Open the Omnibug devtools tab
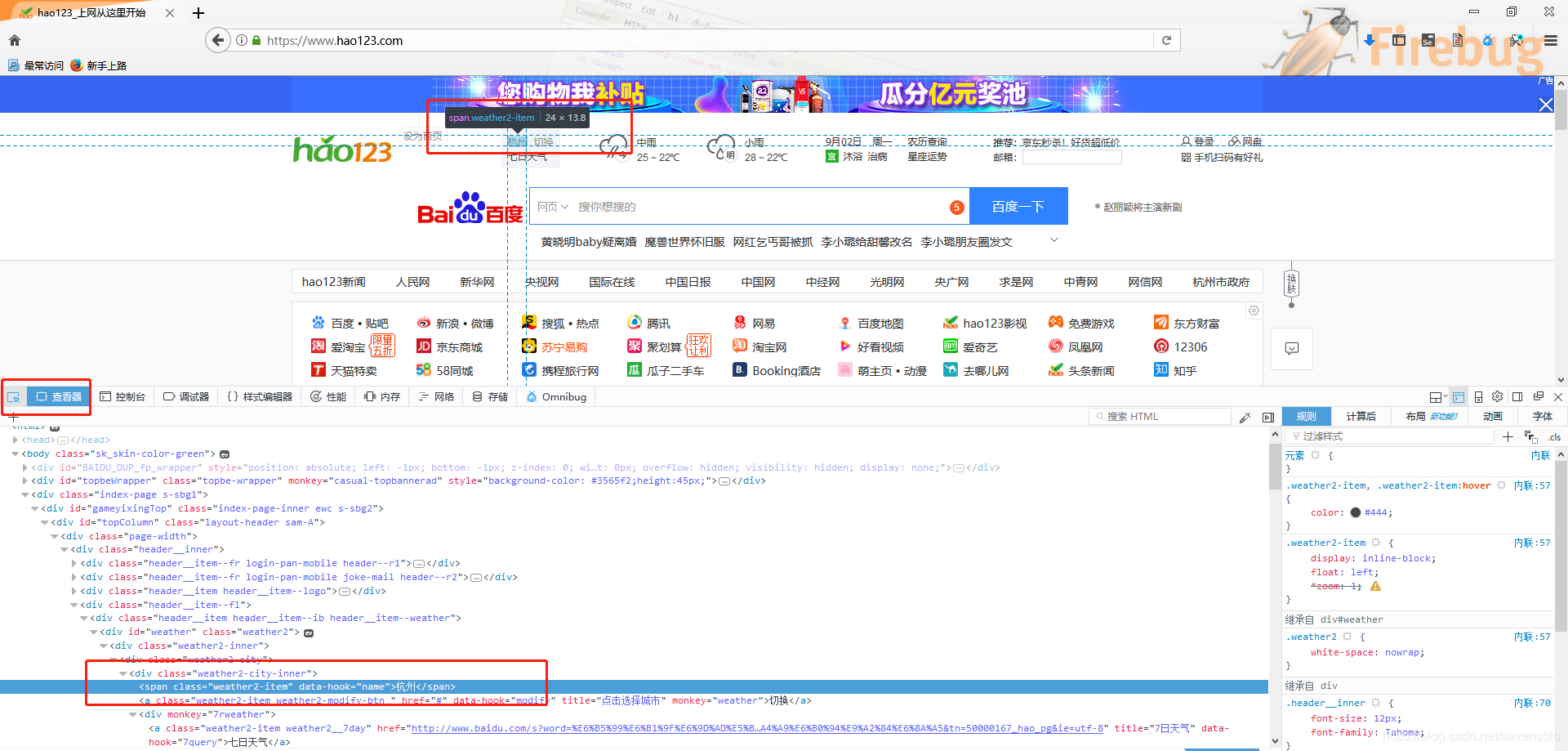This screenshot has height=751, width=1568. [x=556, y=396]
